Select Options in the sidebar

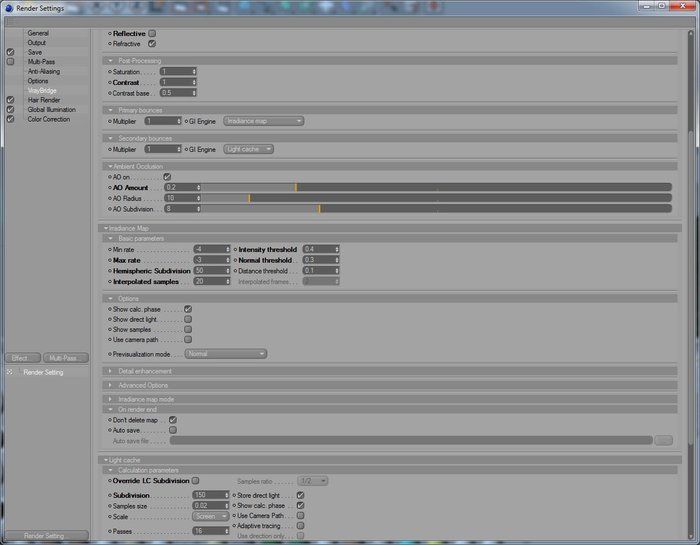click(x=38, y=81)
